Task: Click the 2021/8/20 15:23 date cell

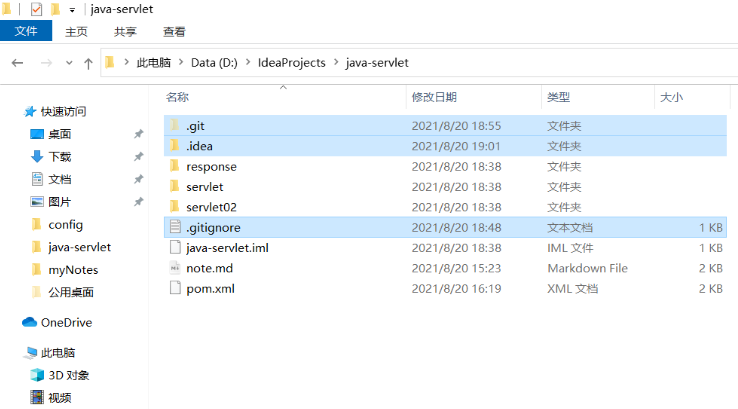Action: tap(456, 268)
